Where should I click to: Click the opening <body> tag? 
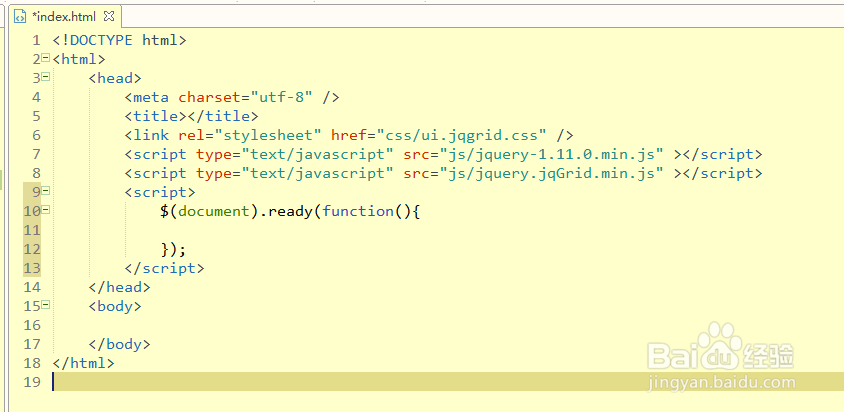[x=115, y=306]
